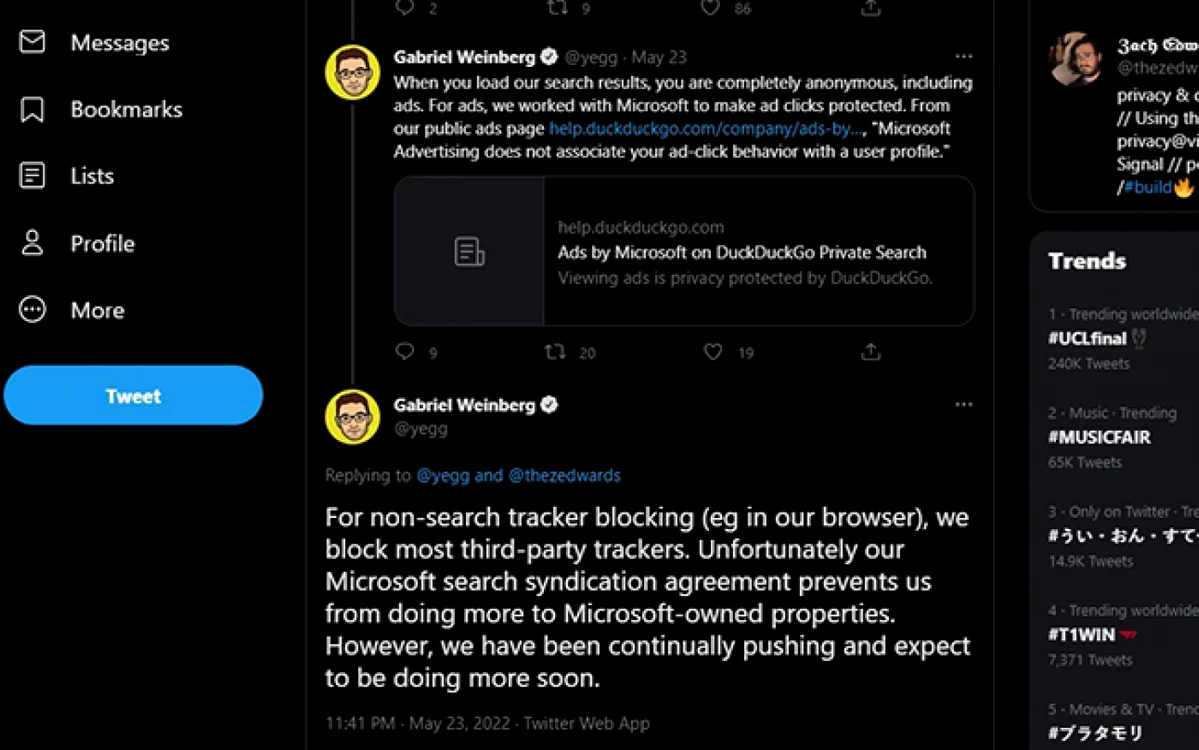Reply to the May 23 tweet with 9 replies

[x=405, y=352]
